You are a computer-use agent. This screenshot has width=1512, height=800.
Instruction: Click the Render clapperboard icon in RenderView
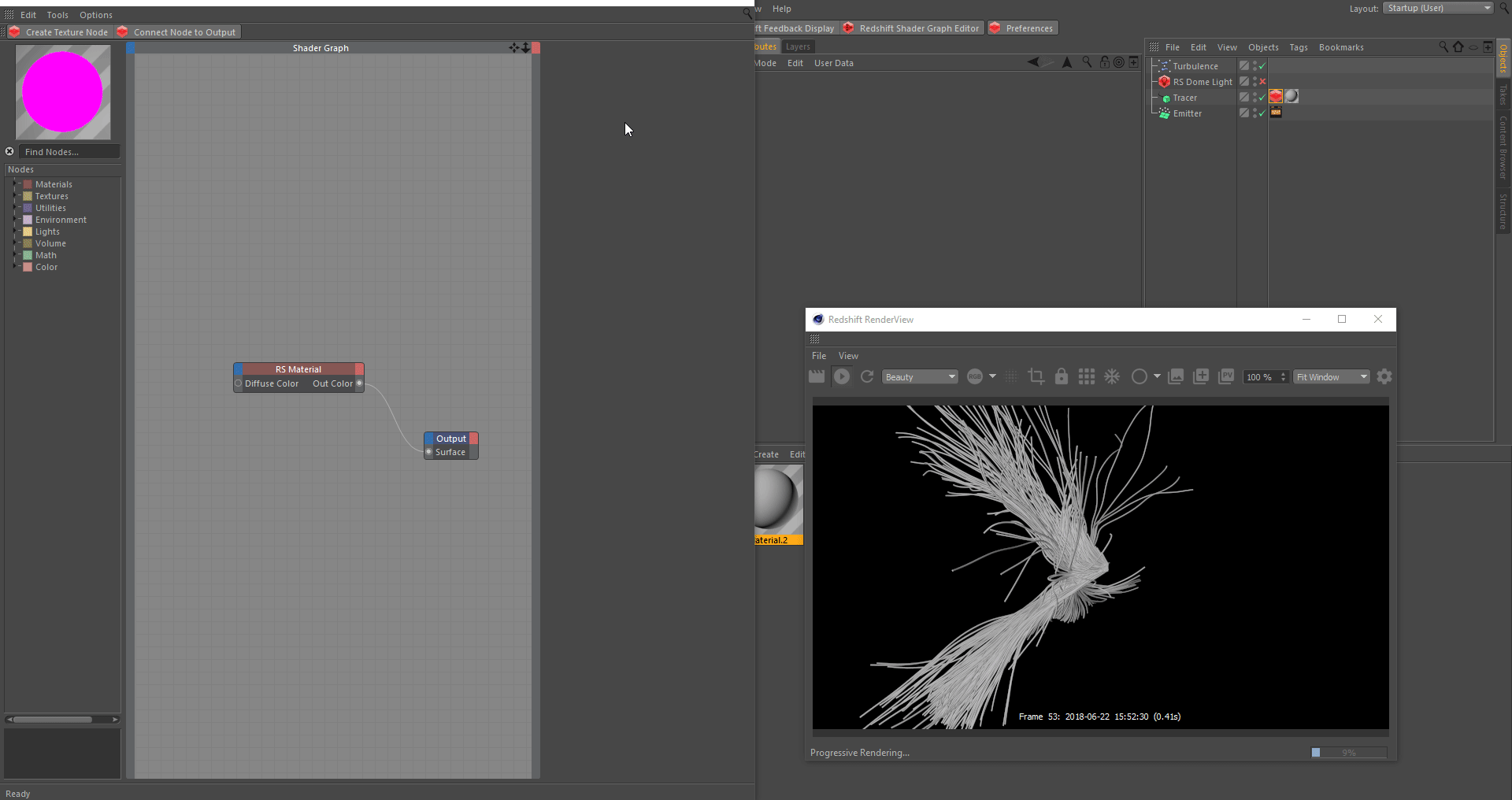(817, 377)
